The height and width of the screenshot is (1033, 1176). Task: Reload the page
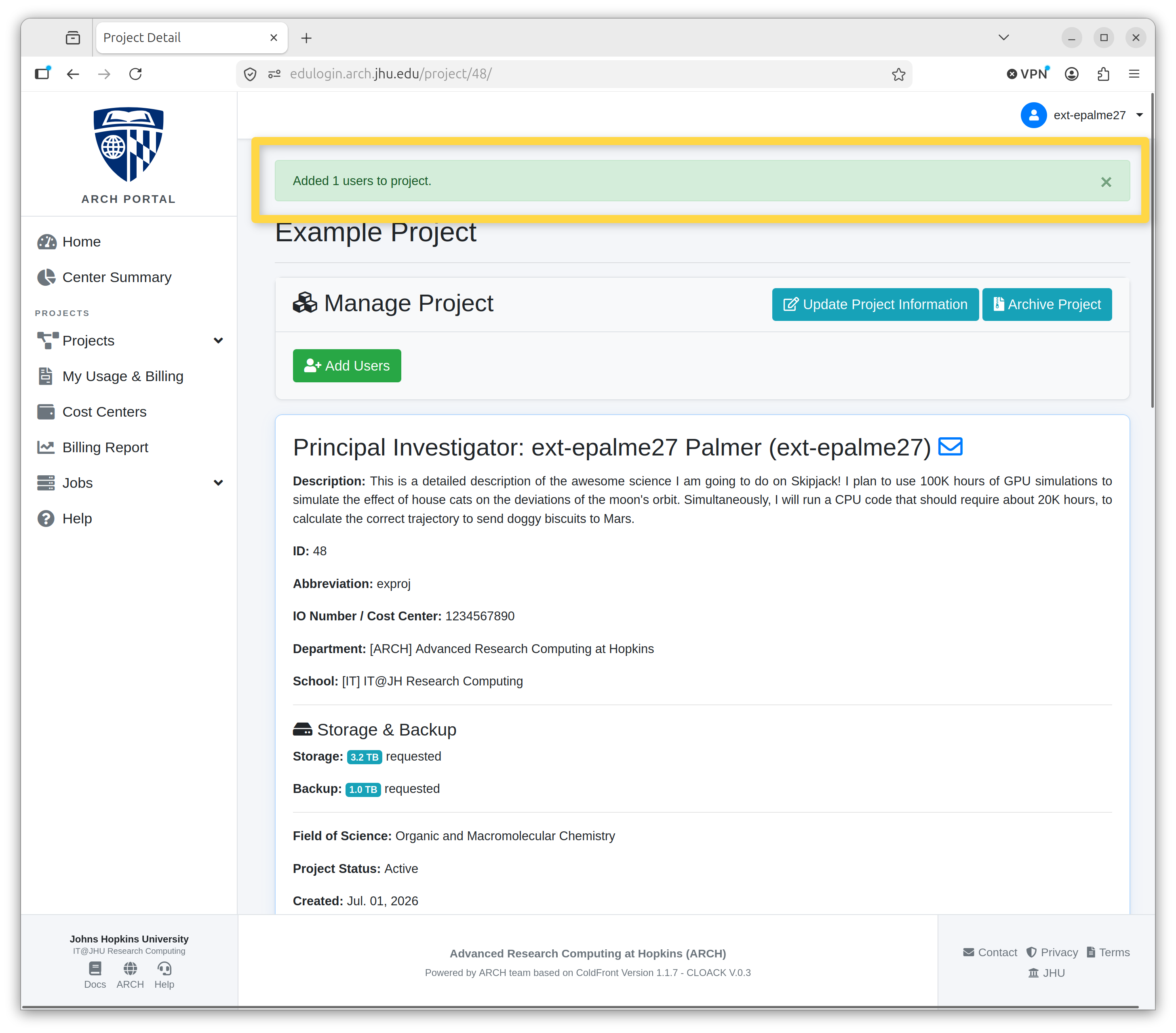[x=135, y=74]
